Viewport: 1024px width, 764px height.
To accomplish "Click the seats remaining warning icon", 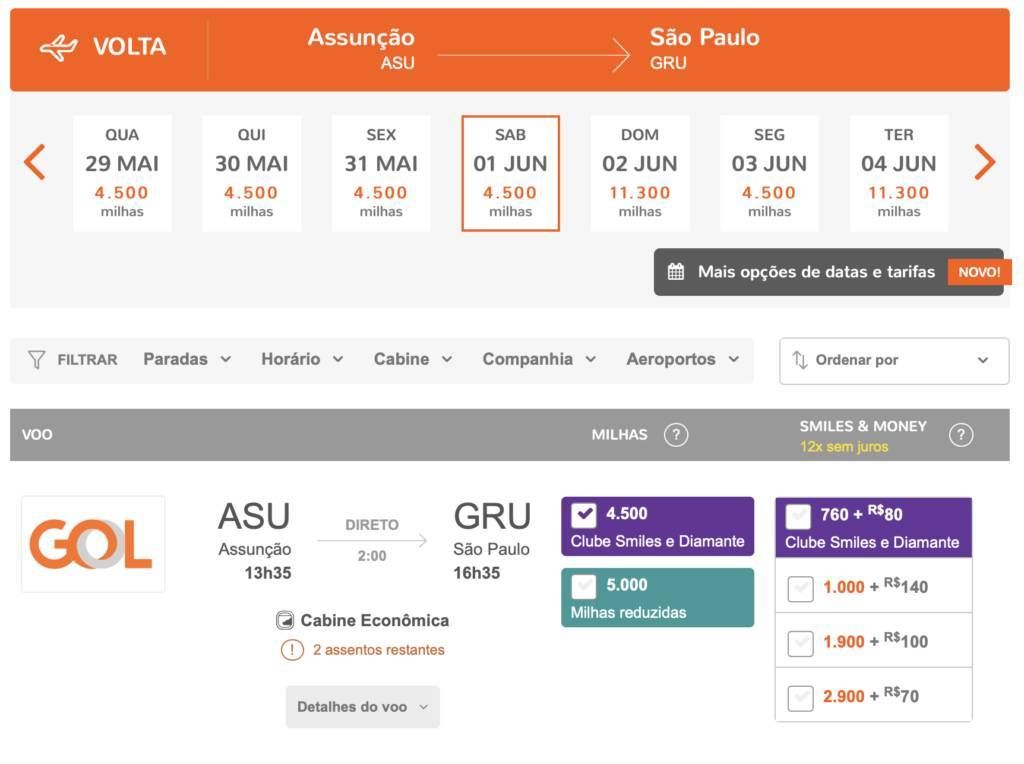I will (292, 650).
